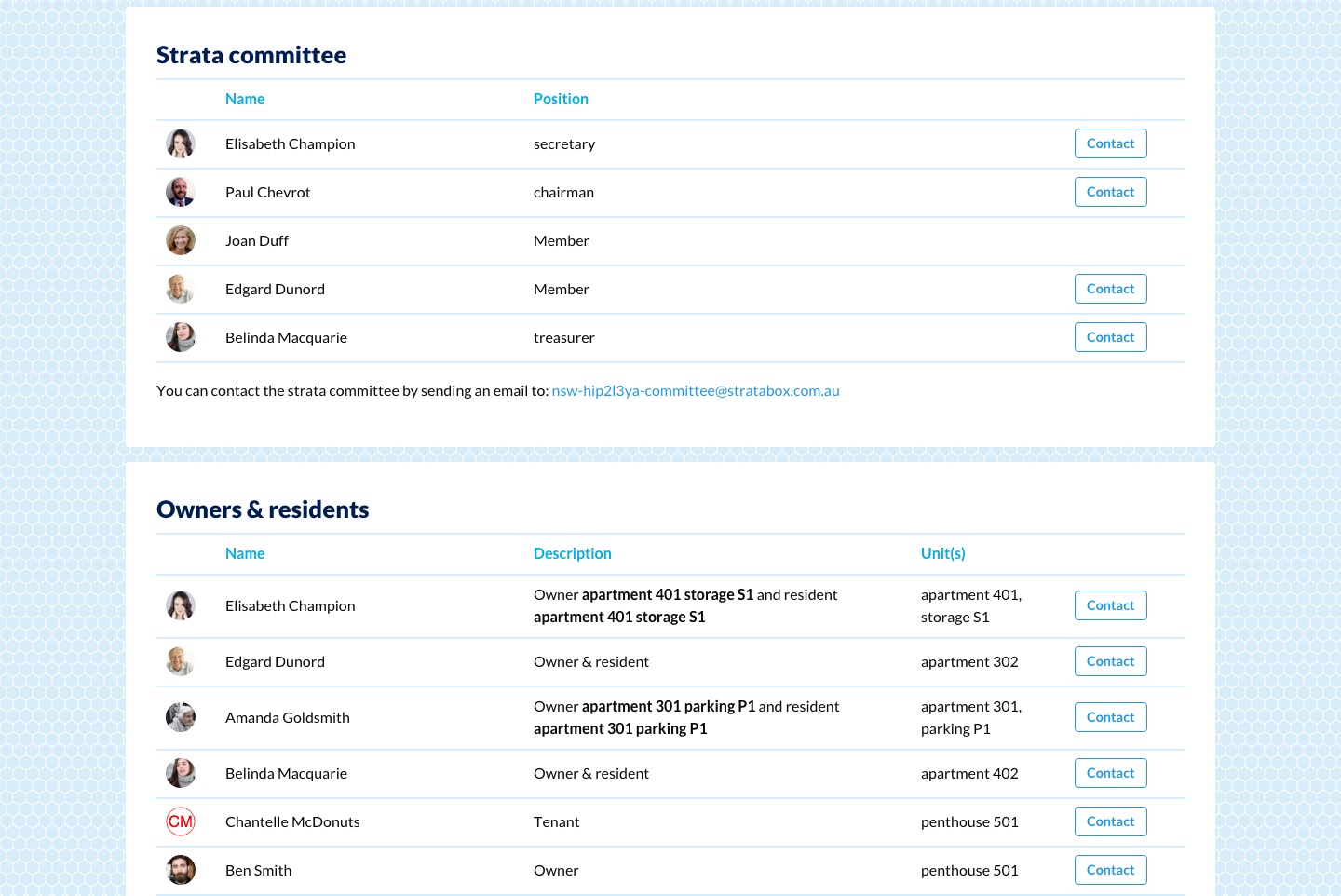This screenshot has width=1341, height=896.
Task: Click Paul Chevrot's profile photo
Action: click(x=181, y=192)
